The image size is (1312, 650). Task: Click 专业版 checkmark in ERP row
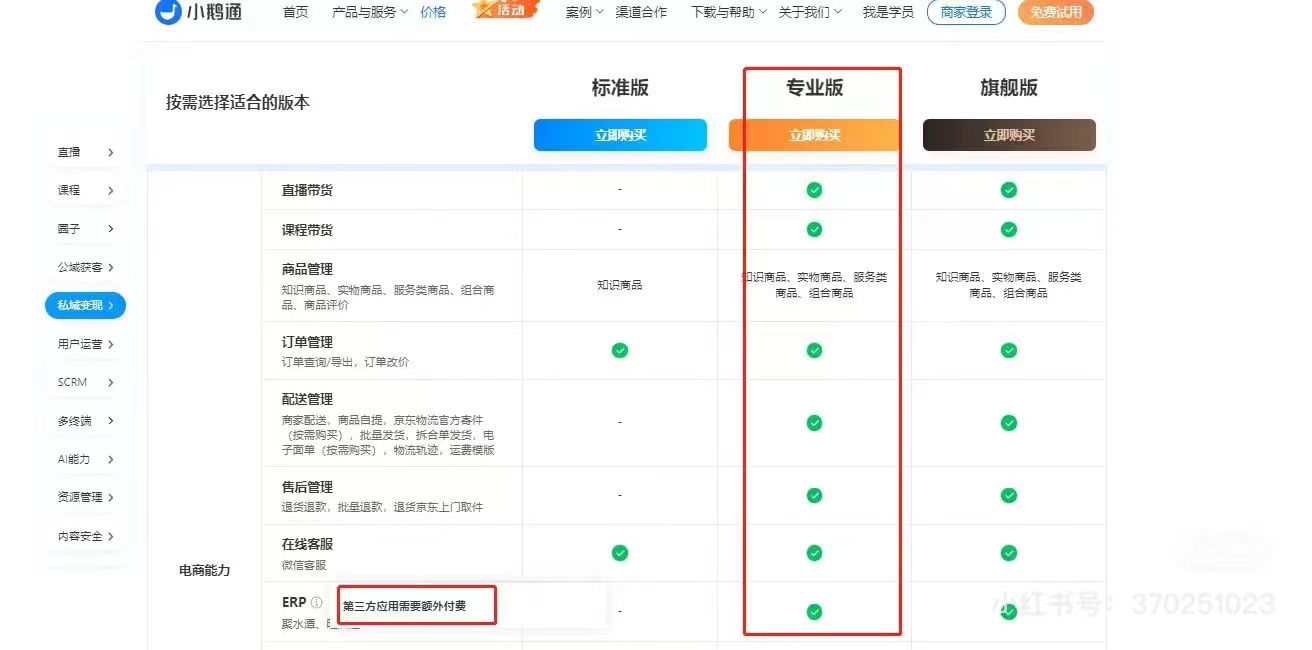click(814, 612)
